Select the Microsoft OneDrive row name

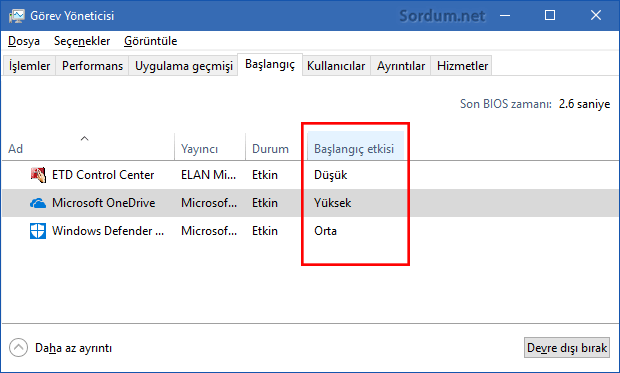(x=104, y=203)
